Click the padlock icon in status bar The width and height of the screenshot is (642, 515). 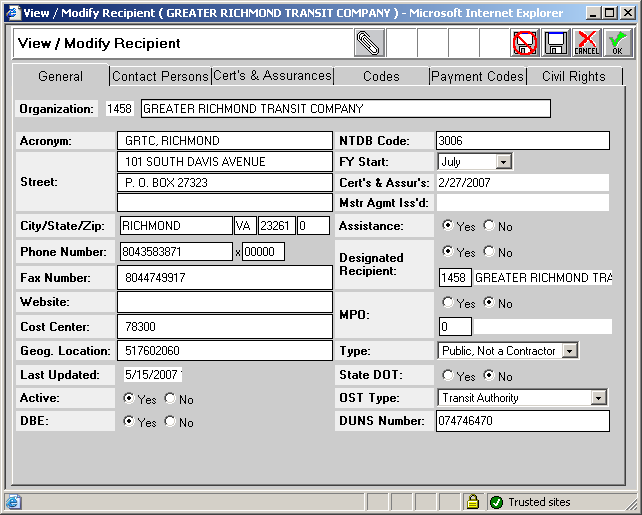pyautogui.click(x=472, y=502)
